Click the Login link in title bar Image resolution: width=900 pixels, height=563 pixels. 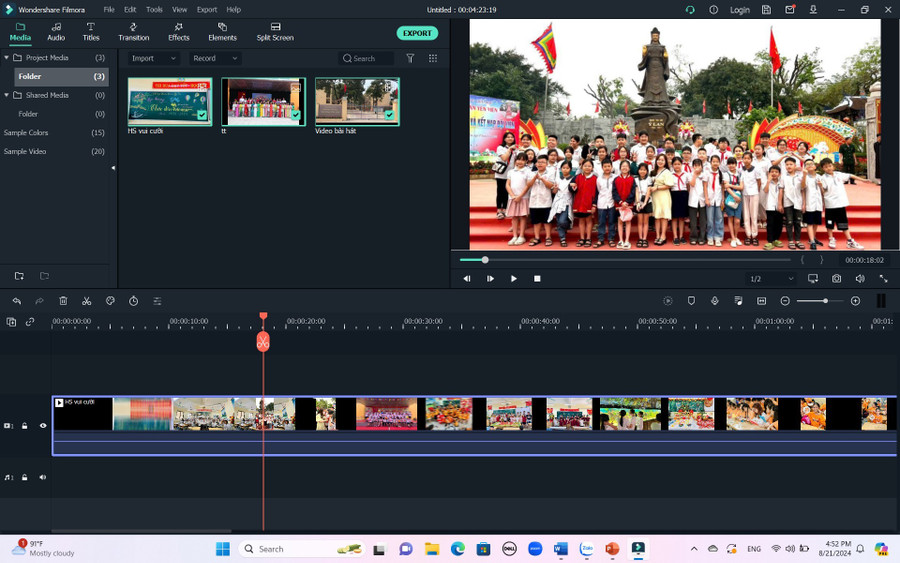(x=740, y=10)
